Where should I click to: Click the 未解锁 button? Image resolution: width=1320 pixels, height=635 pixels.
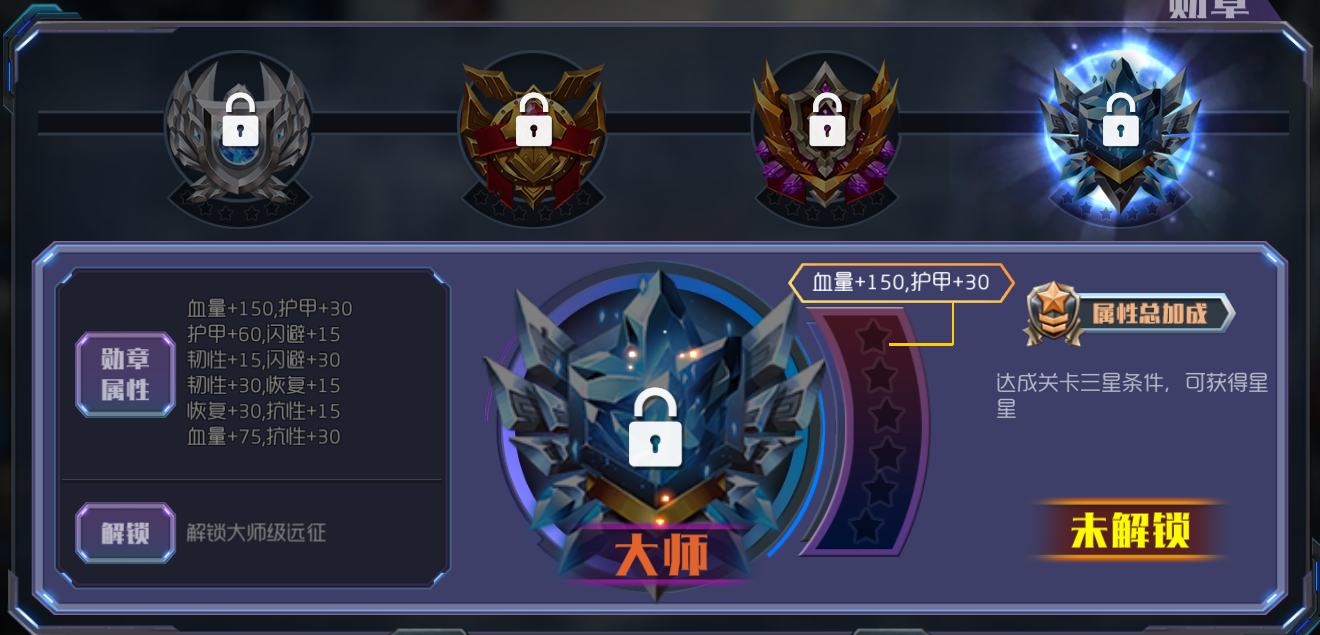point(1130,530)
